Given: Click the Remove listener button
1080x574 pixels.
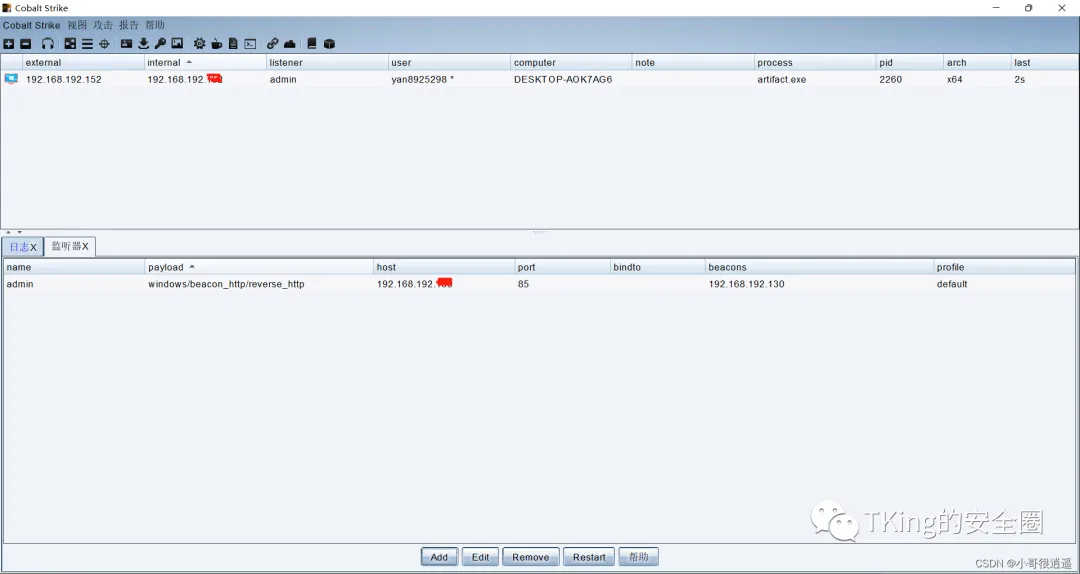Looking at the screenshot, I should click(530, 557).
